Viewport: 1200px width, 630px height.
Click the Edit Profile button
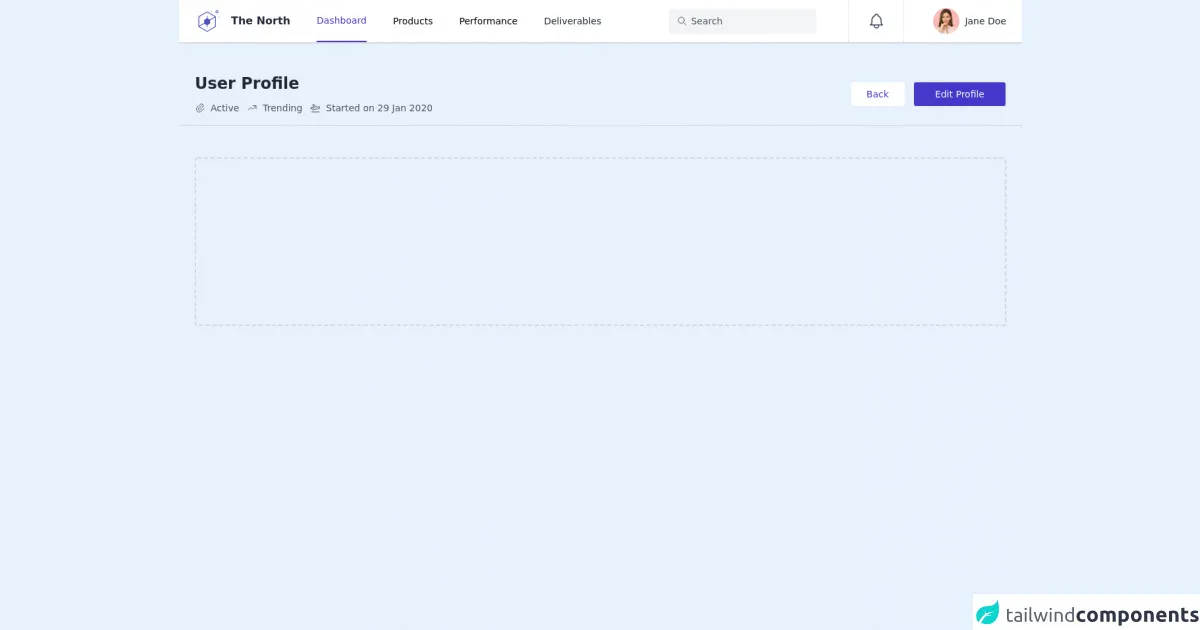pos(959,94)
